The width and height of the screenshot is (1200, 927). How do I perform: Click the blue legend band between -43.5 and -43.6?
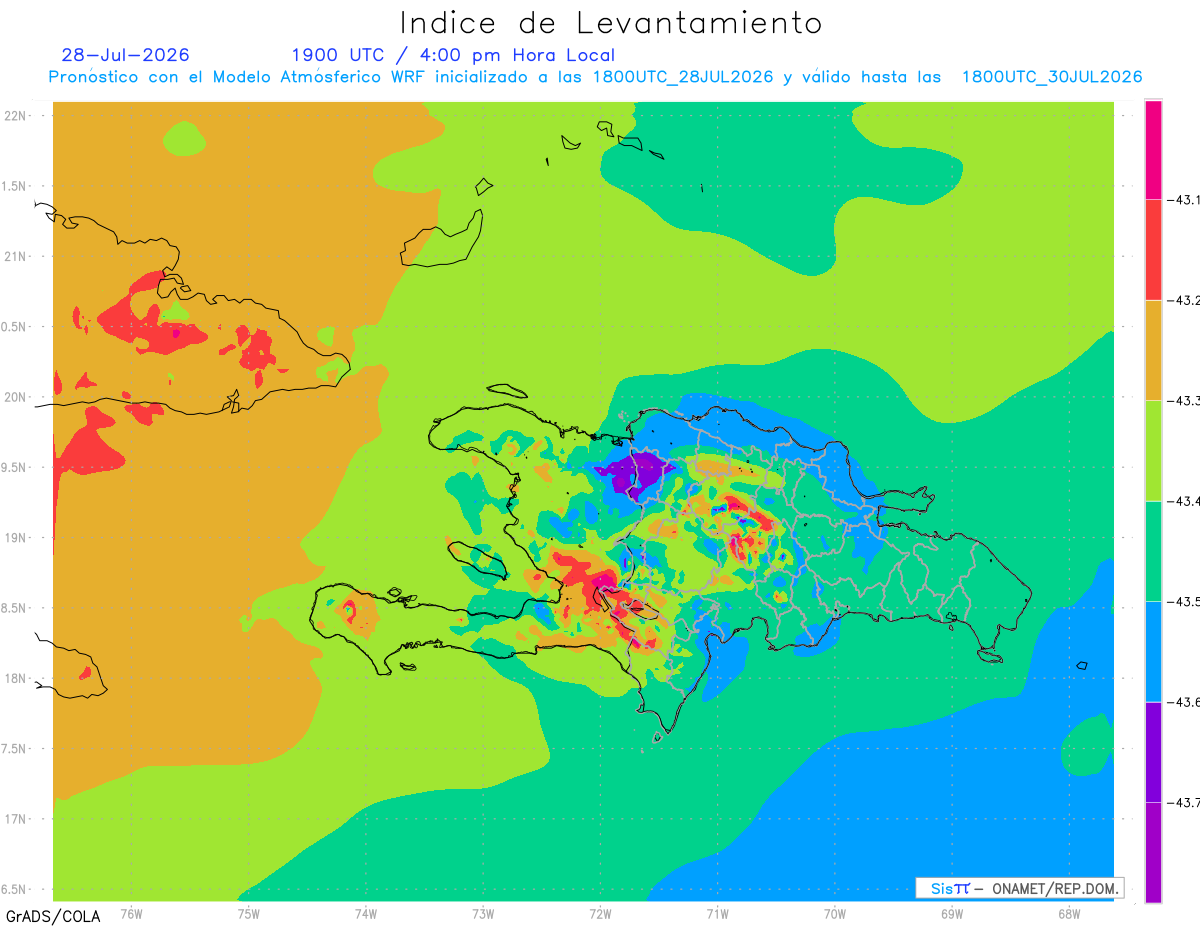pyautogui.click(x=1153, y=651)
